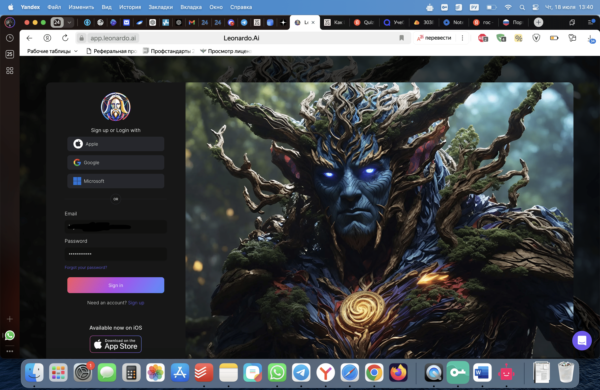Open the История menu

coord(130,7)
